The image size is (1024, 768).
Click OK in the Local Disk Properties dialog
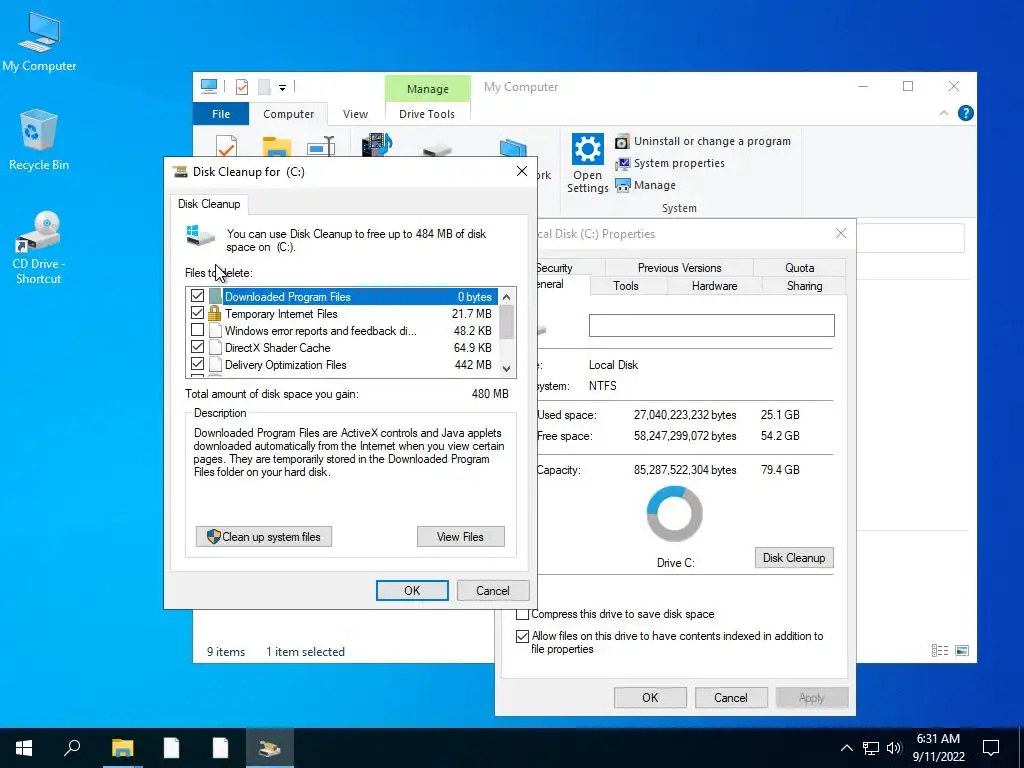click(650, 697)
